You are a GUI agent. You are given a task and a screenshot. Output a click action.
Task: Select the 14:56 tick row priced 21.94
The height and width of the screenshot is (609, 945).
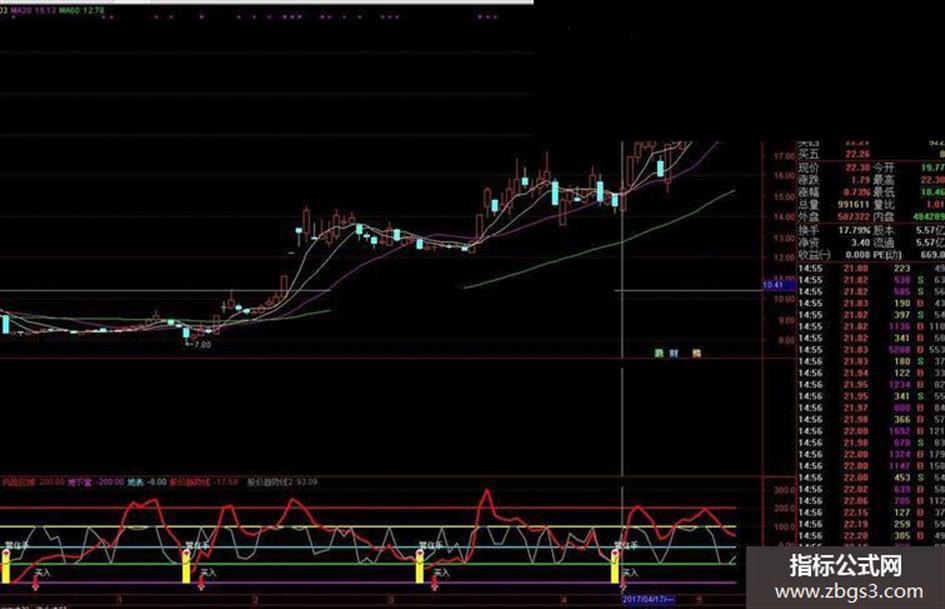pos(871,373)
